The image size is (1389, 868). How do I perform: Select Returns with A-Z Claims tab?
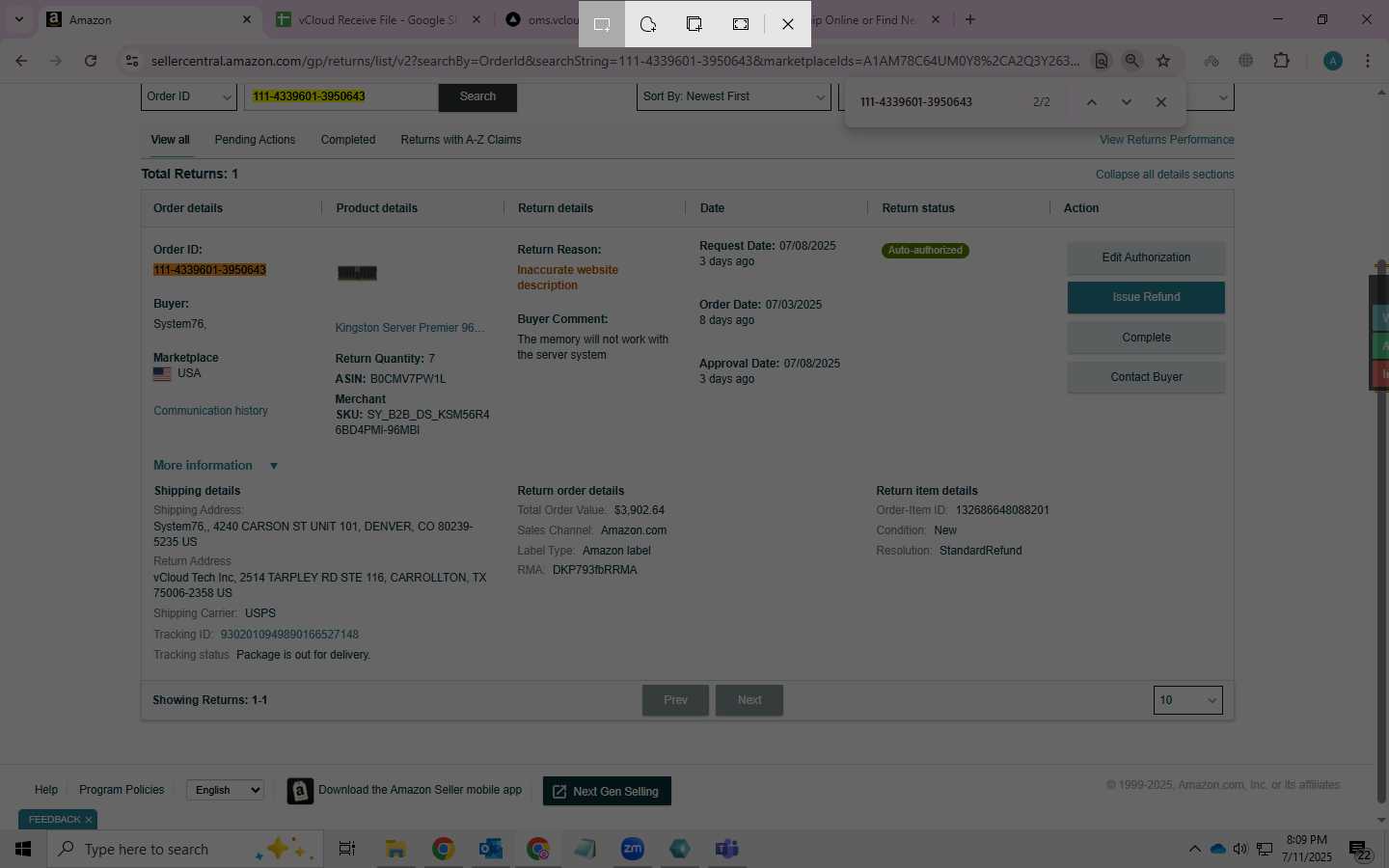coord(461,140)
